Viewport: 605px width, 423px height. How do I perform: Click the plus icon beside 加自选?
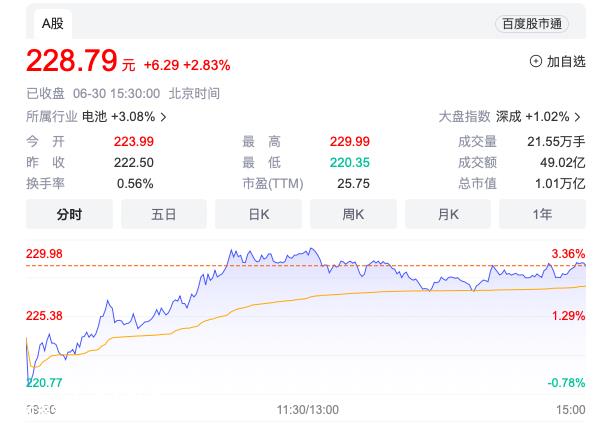(x=536, y=61)
